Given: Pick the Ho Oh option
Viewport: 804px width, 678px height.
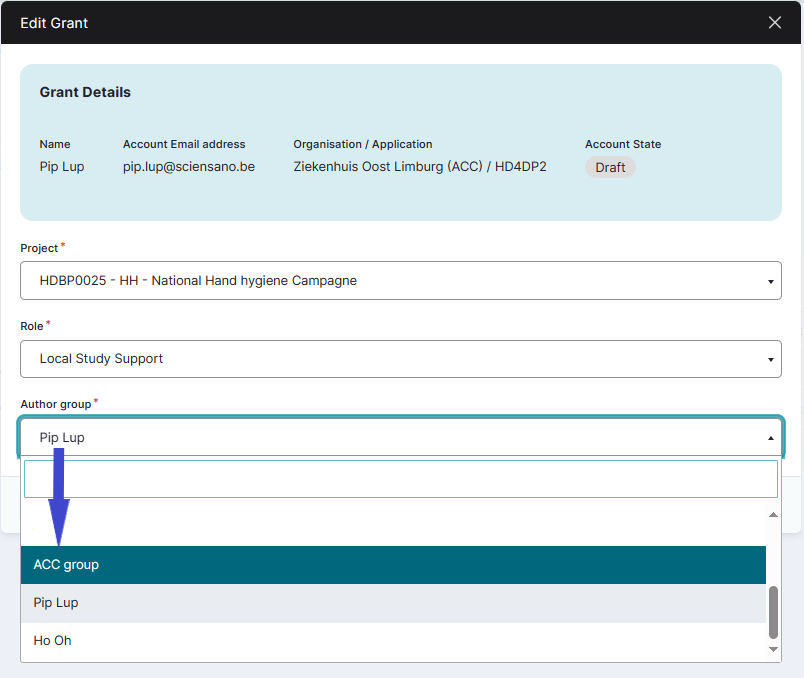Looking at the screenshot, I should [393, 641].
